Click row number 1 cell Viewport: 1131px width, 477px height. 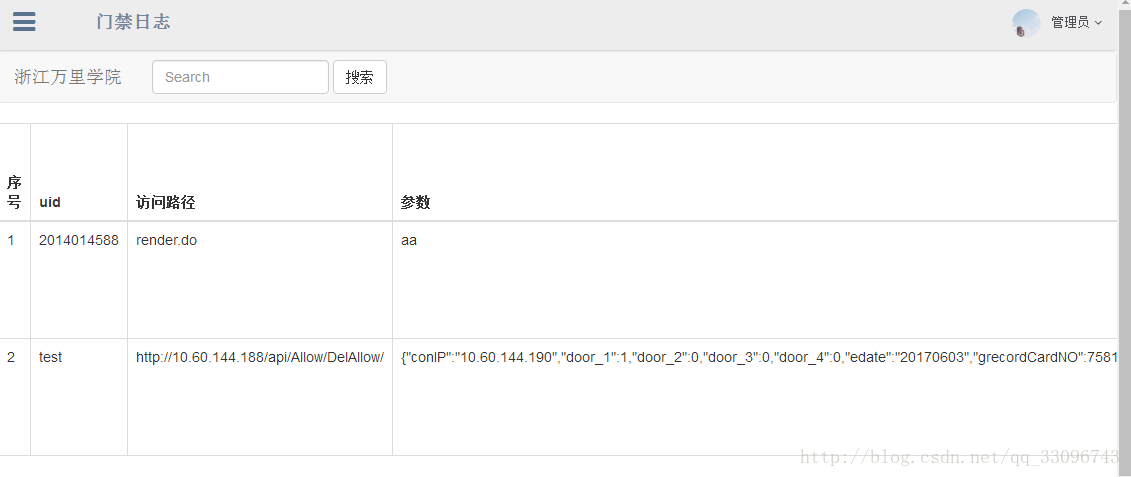[14, 279]
